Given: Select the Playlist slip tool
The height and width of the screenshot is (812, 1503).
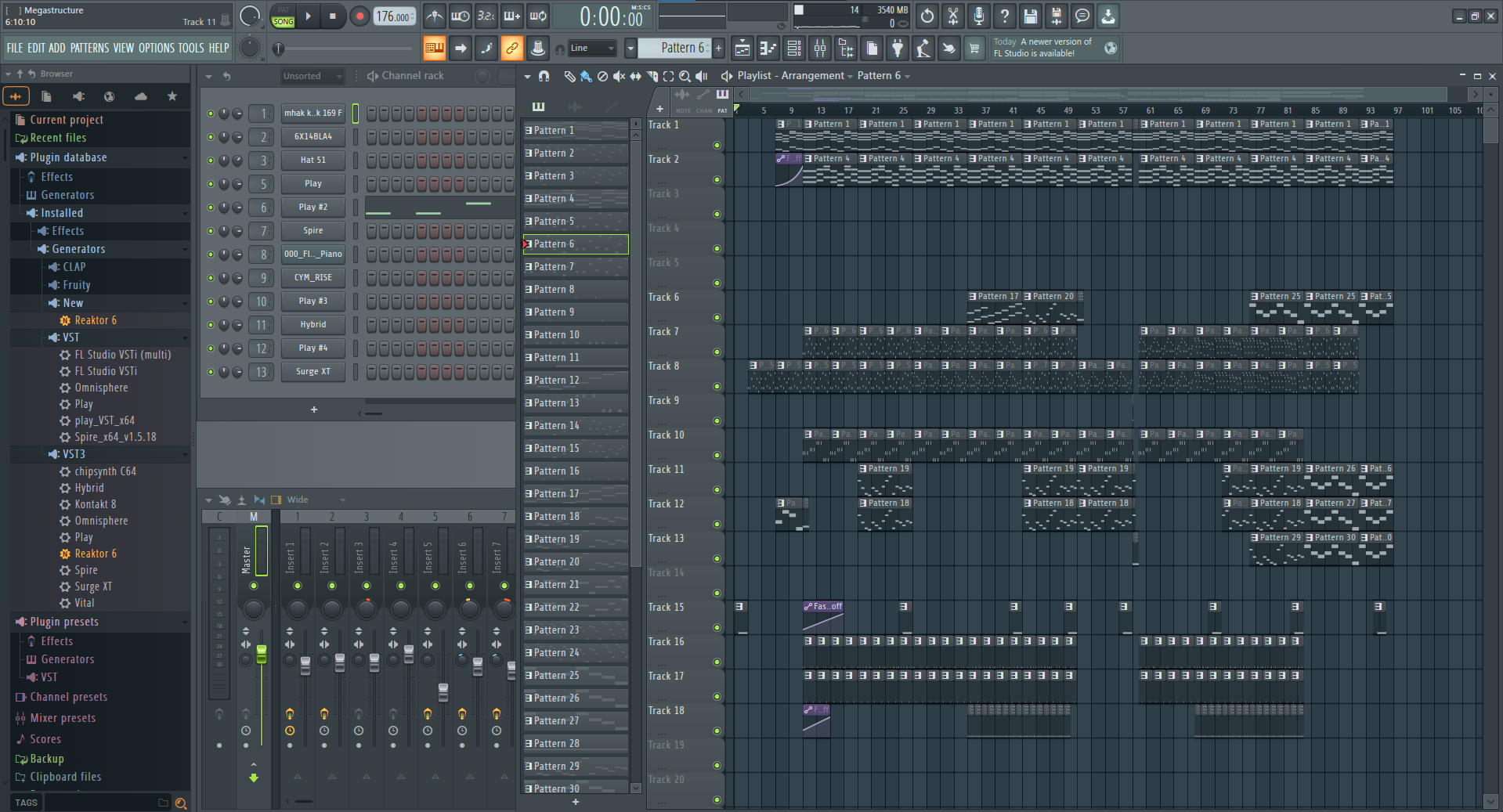Looking at the screenshot, I should (x=635, y=76).
